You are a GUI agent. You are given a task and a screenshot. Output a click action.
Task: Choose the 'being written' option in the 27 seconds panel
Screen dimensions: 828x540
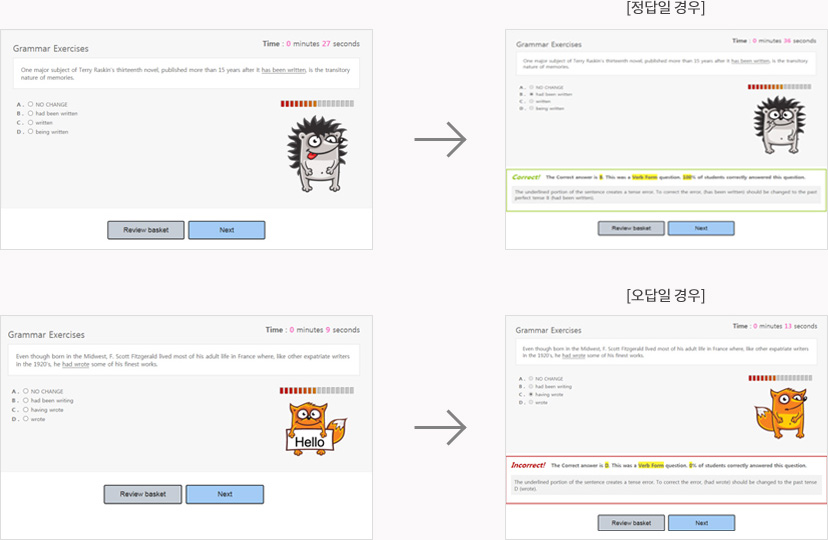coord(31,131)
